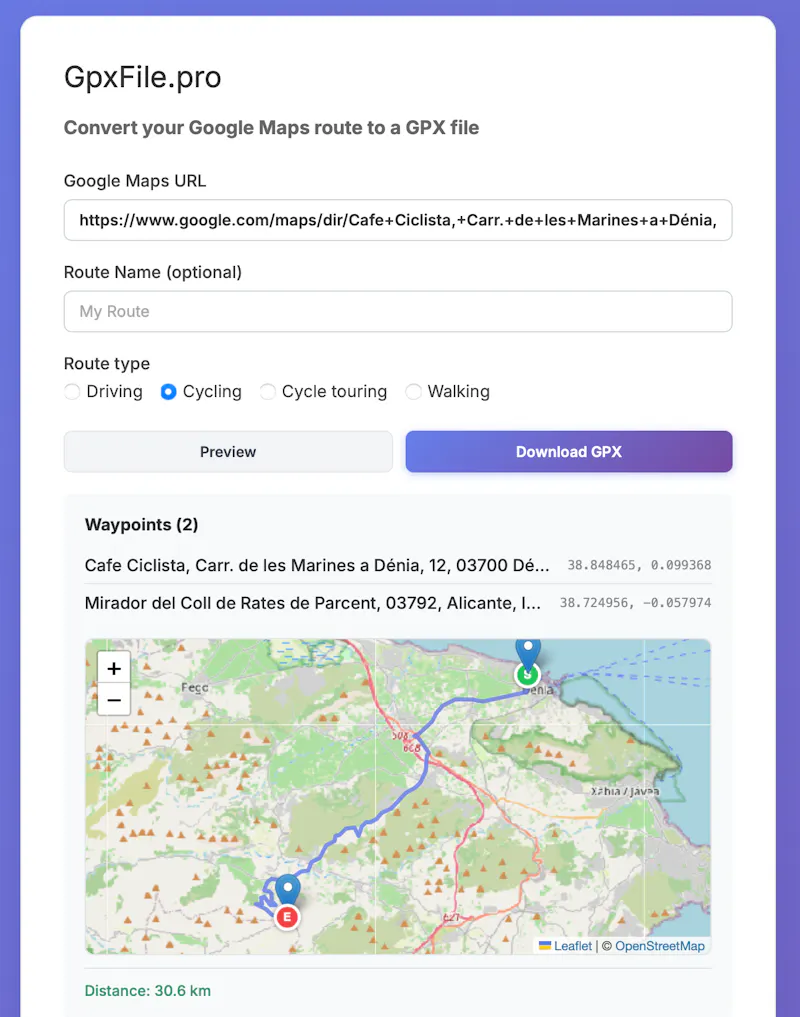Zoom out on the map
Viewport: 800px width, 1017px height.
click(114, 700)
